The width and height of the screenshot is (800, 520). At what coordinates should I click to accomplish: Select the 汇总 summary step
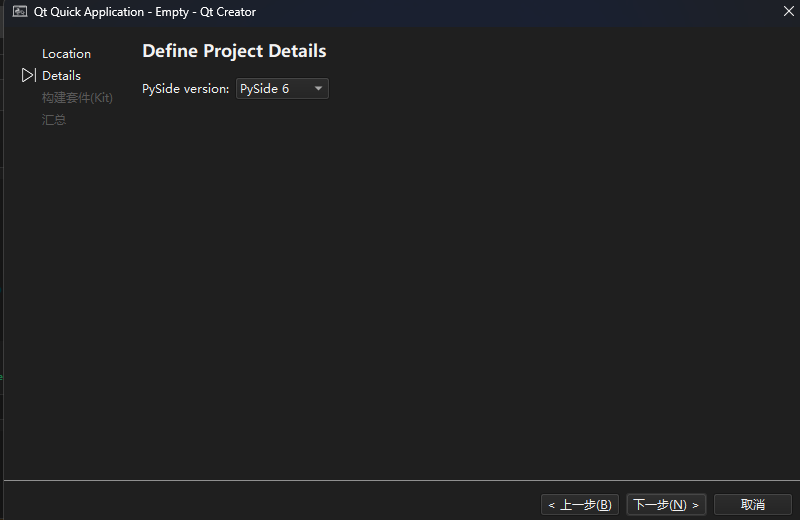(x=54, y=120)
